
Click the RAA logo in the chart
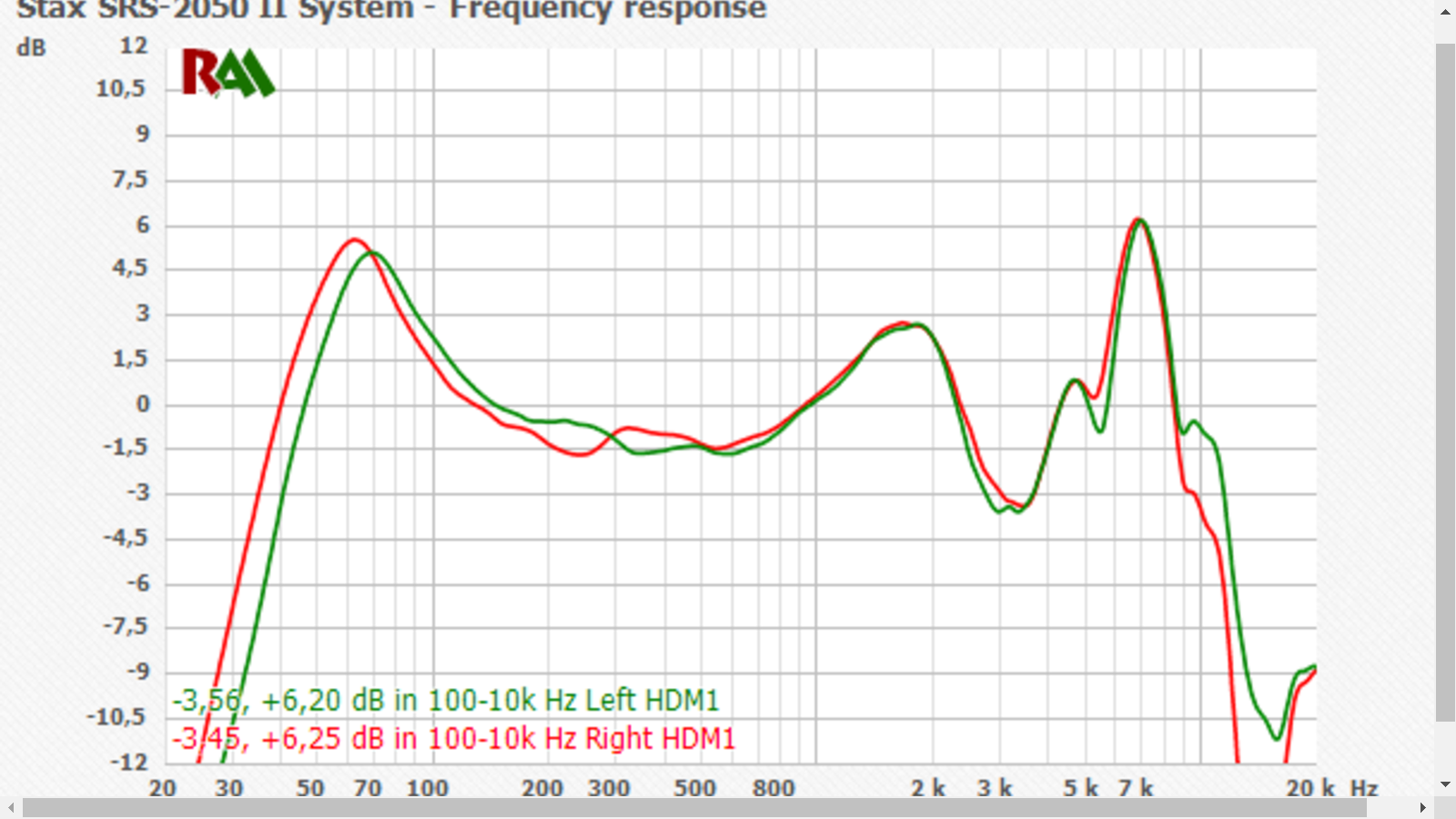tap(227, 73)
